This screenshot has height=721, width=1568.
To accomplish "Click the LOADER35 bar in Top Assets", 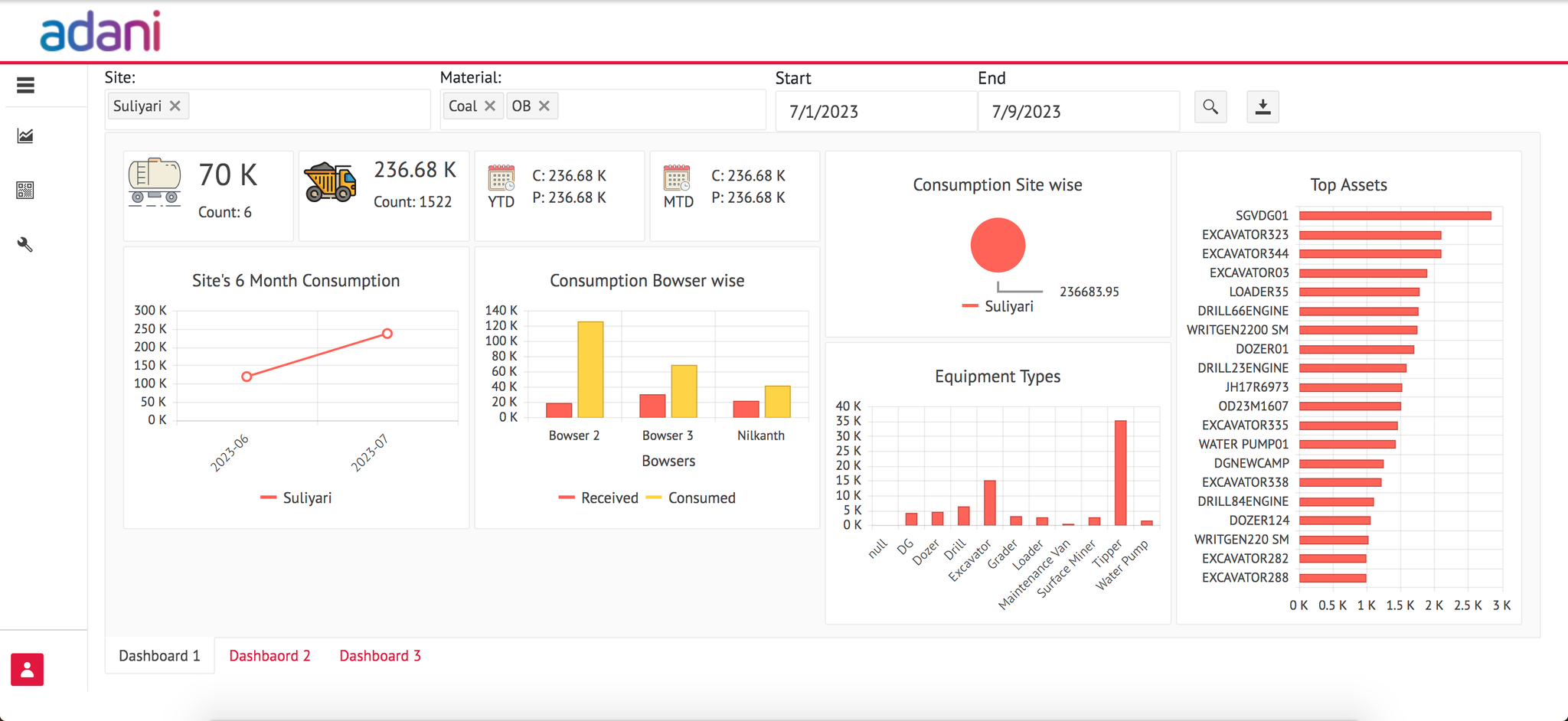I will (1360, 292).
